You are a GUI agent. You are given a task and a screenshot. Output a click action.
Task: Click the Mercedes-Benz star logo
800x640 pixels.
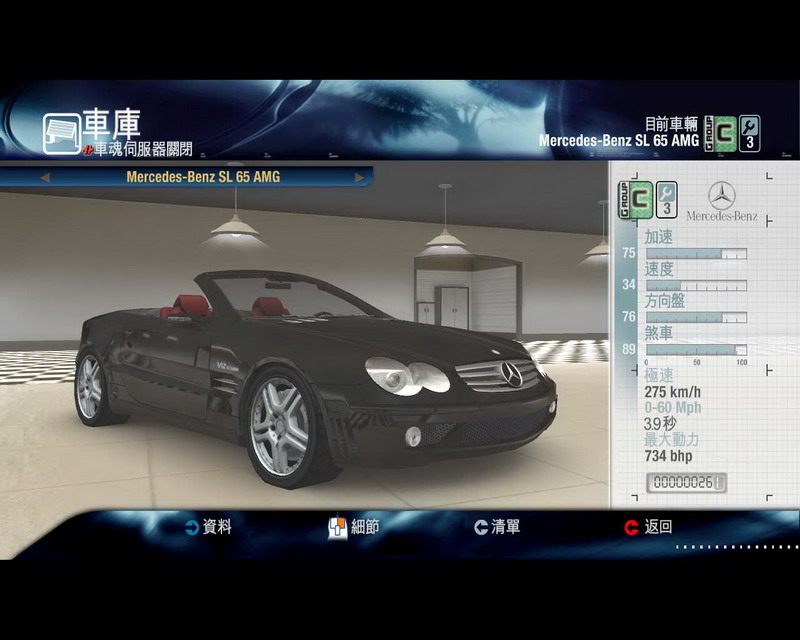click(x=721, y=195)
